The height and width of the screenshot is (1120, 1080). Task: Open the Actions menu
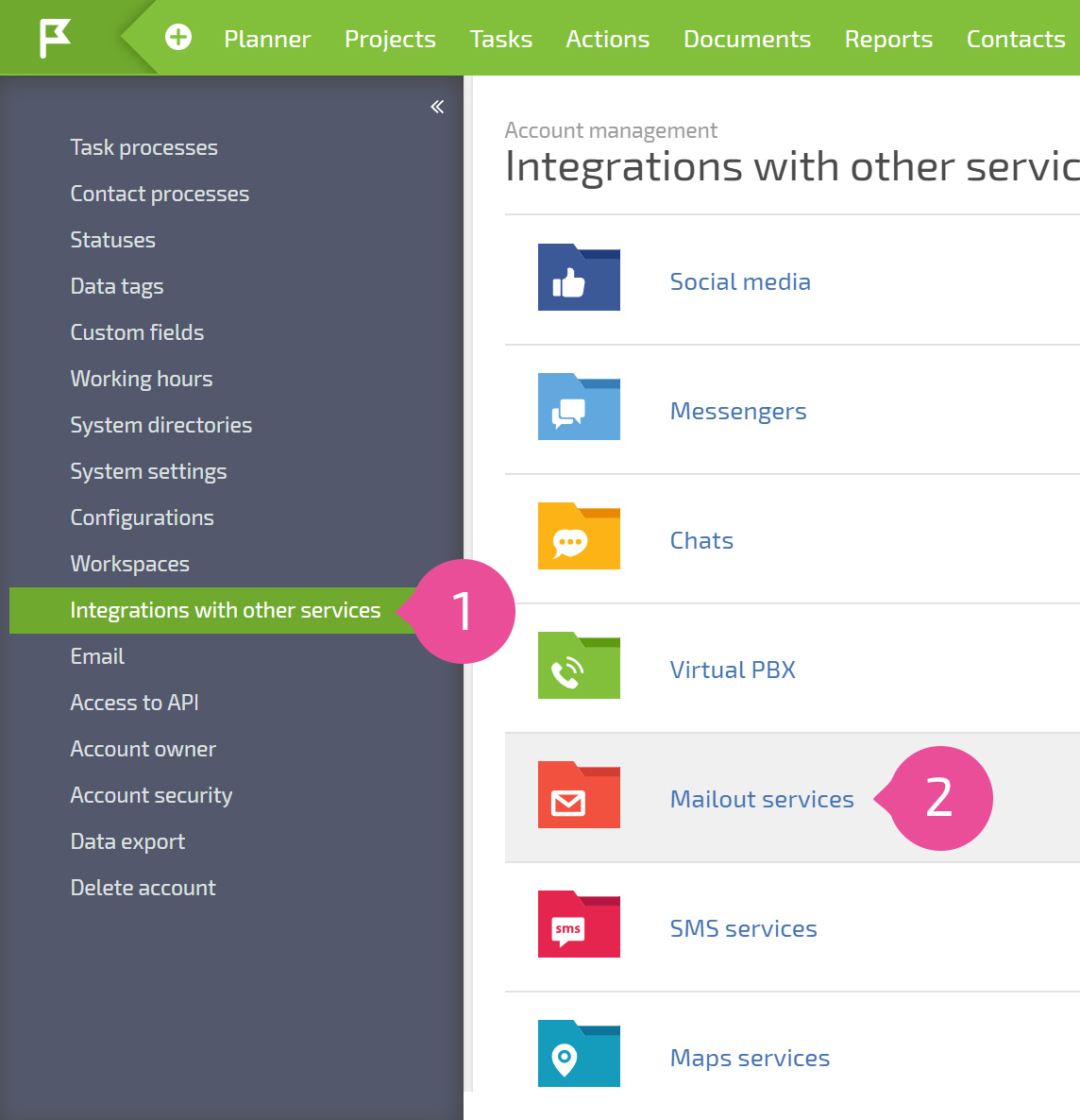608,39
